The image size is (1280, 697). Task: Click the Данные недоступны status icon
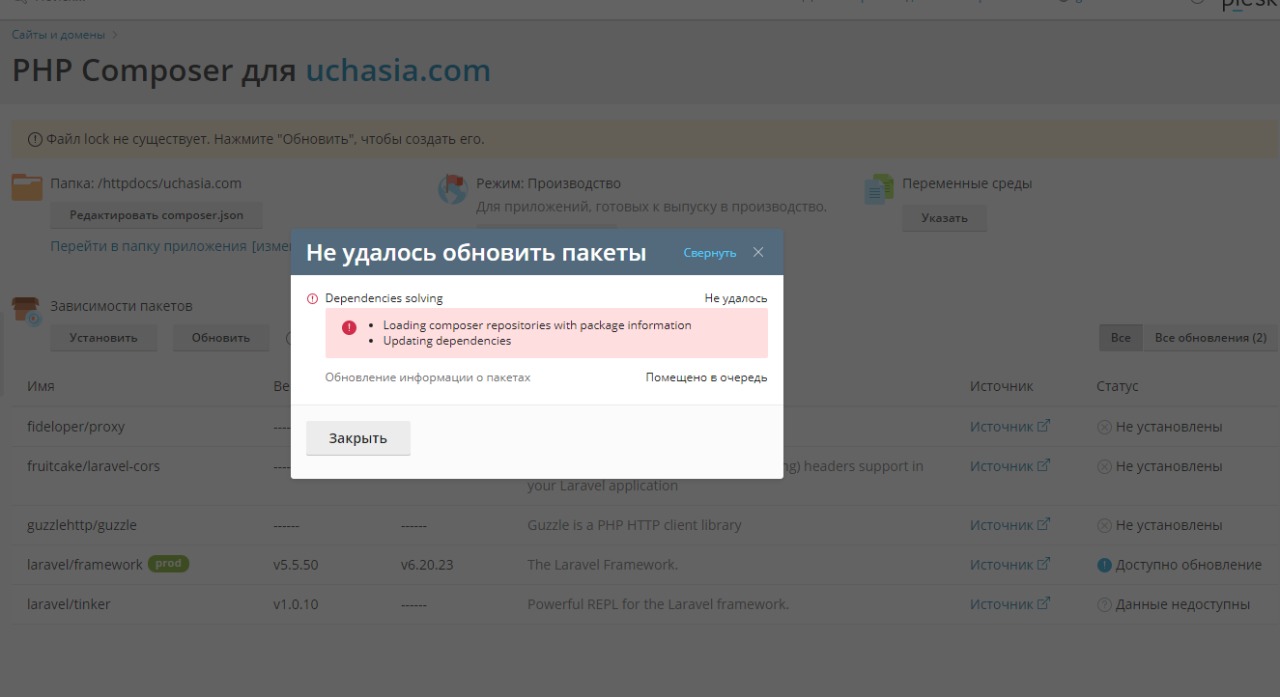(x=1104, y=604)
